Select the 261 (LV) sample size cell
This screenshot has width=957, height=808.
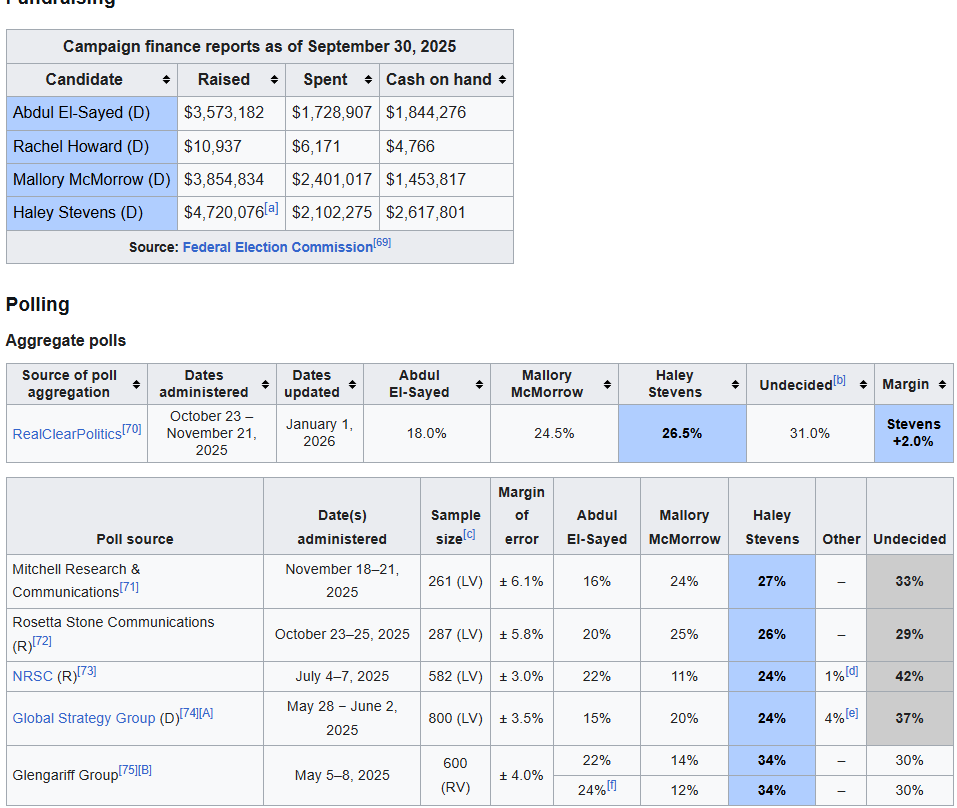(455, 581)
